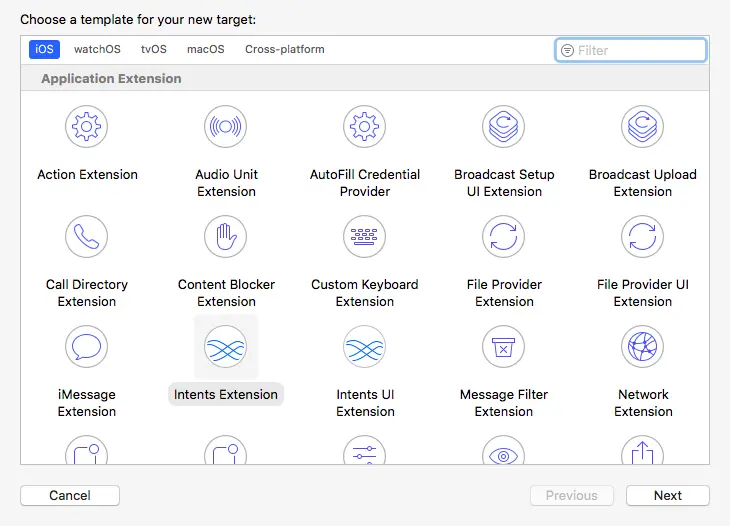Image resolution: width=730 pixels, height=526 pixels.
Task: Choose the Network Extension icon
Action: (642, 347)
